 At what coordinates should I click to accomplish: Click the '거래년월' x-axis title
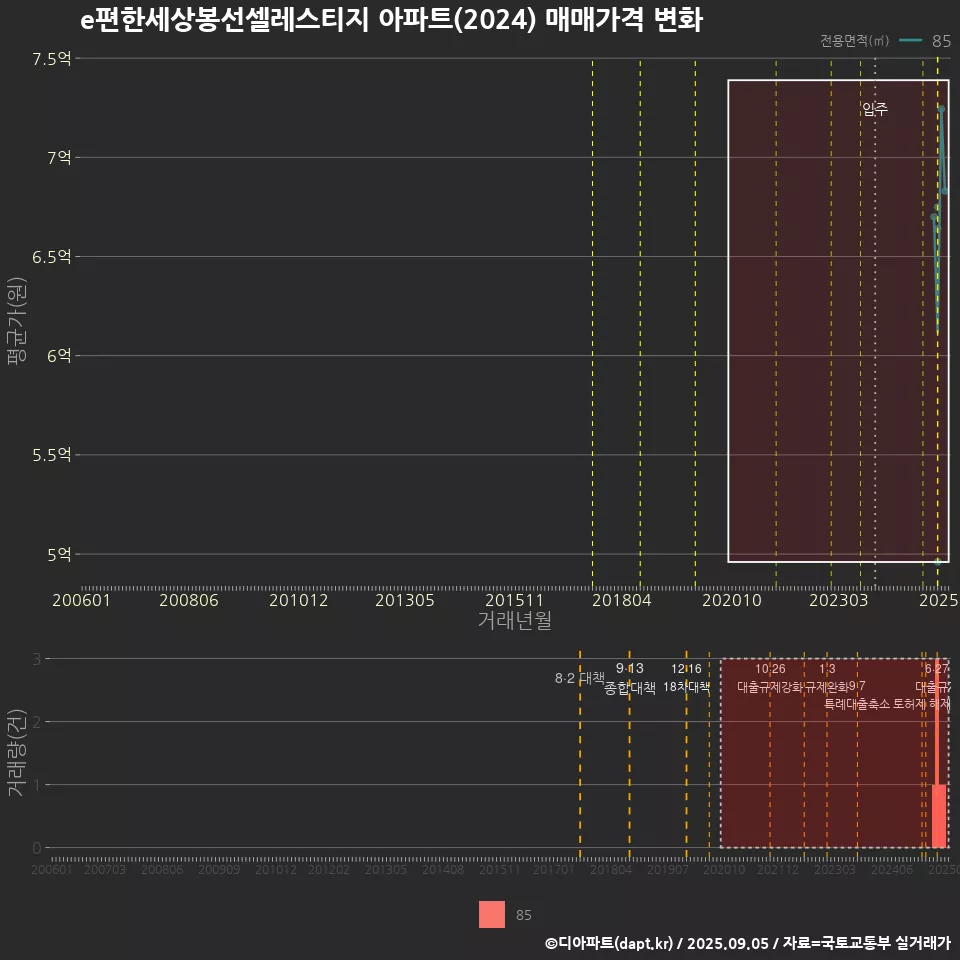click(515, 620)
